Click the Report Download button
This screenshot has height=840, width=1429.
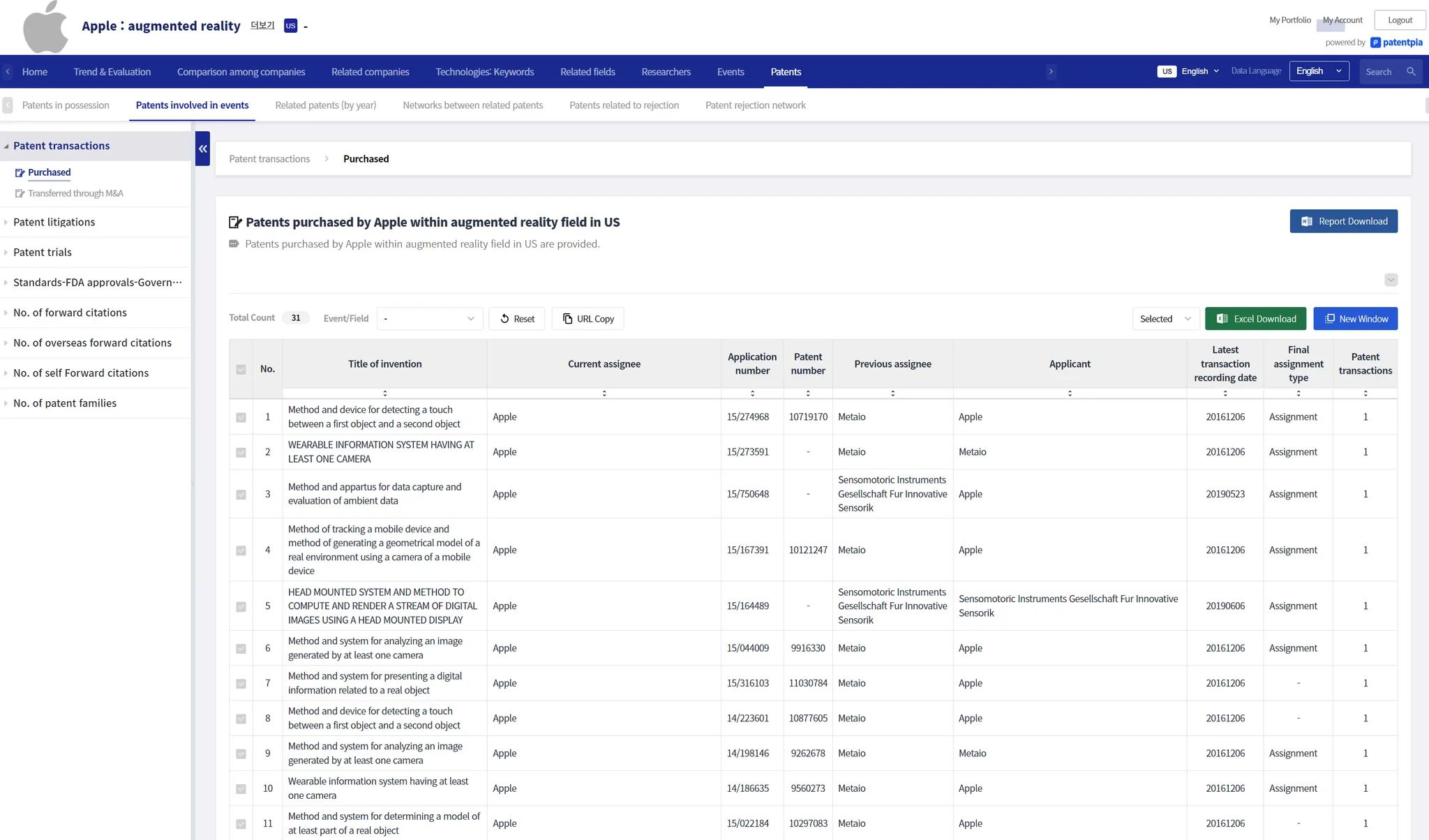tap(1343, 221)
